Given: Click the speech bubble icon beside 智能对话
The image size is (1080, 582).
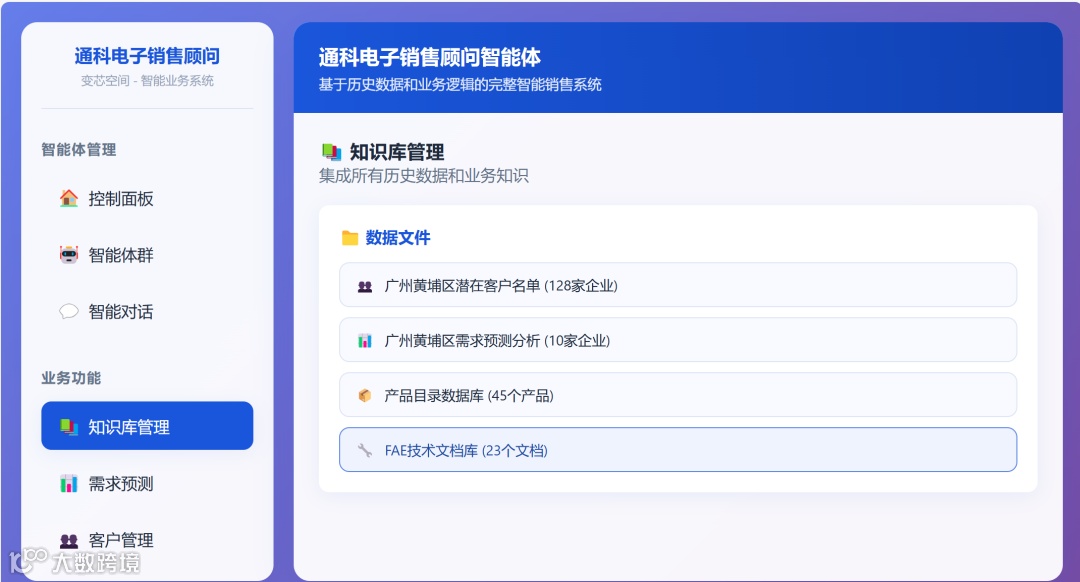Looking at the screenshot, I should [x=69, y=311].
